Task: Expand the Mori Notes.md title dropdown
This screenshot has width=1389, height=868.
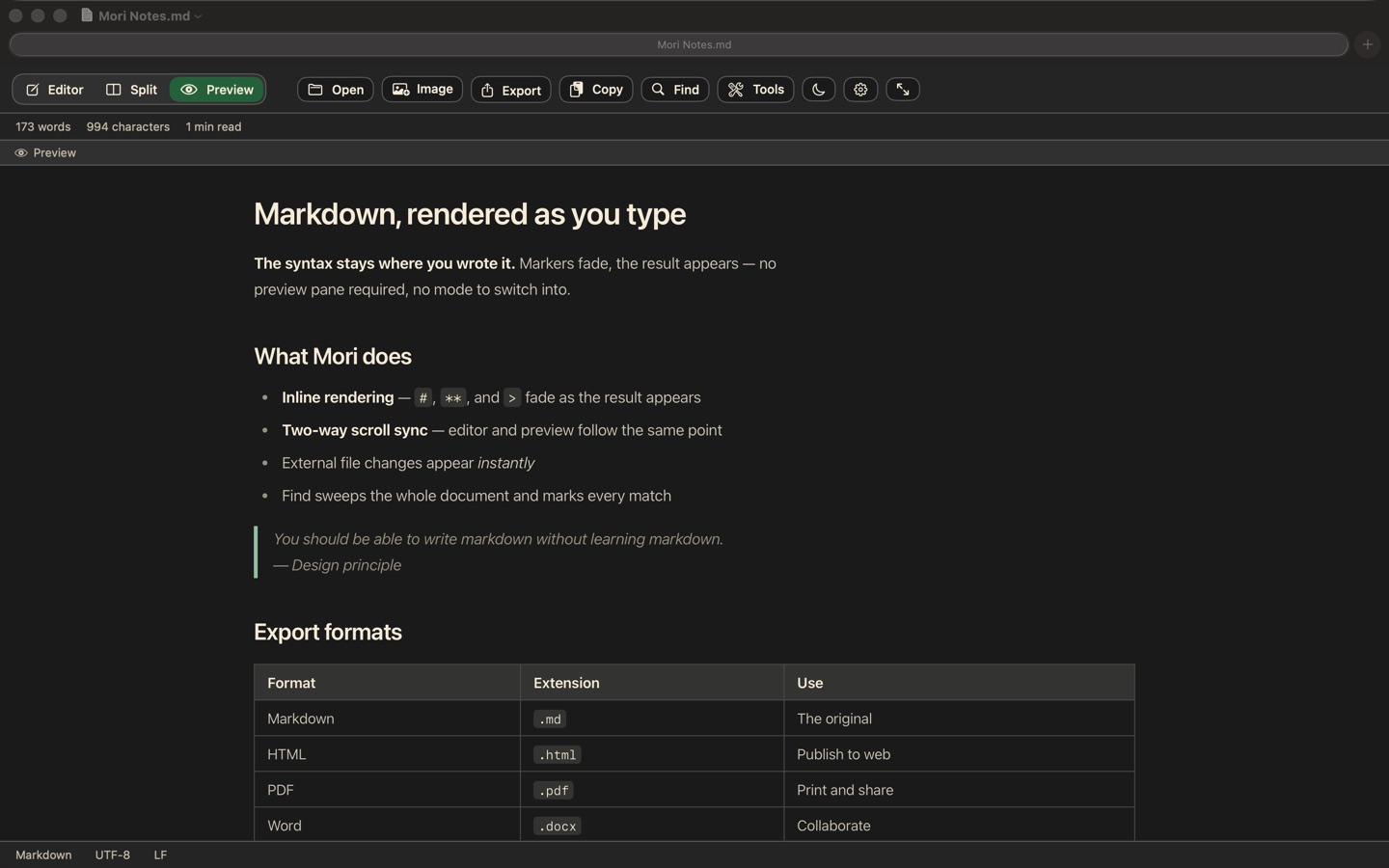Action: point(198,16)
